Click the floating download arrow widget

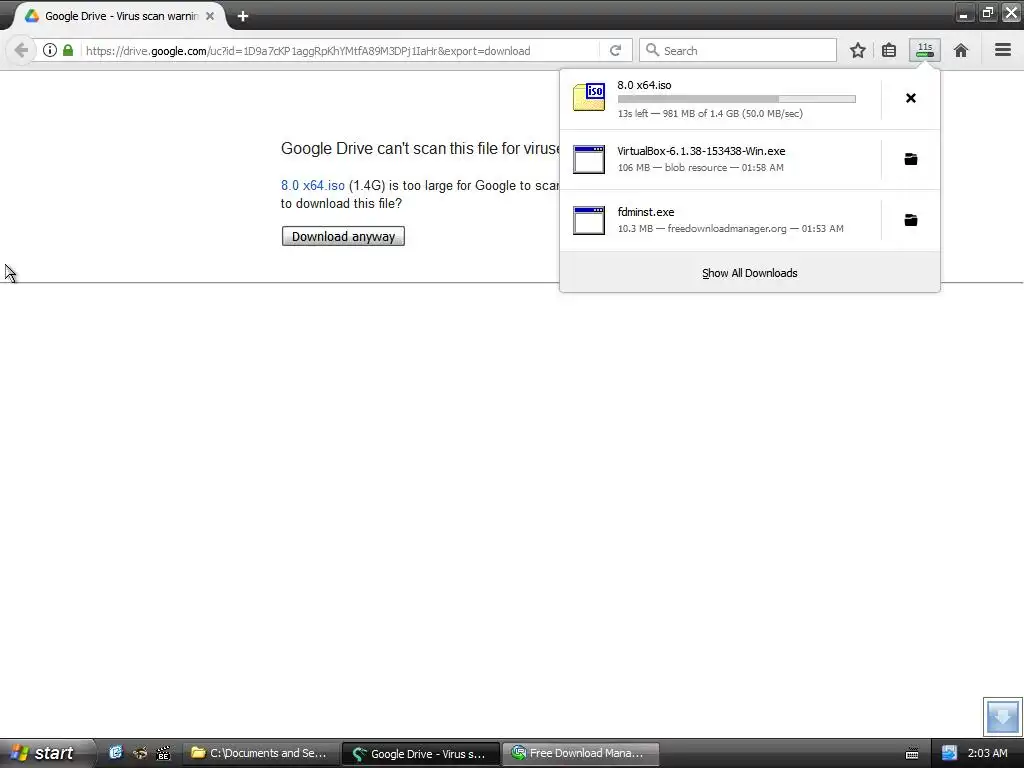pyautogui.click(x=1002, y=716)
